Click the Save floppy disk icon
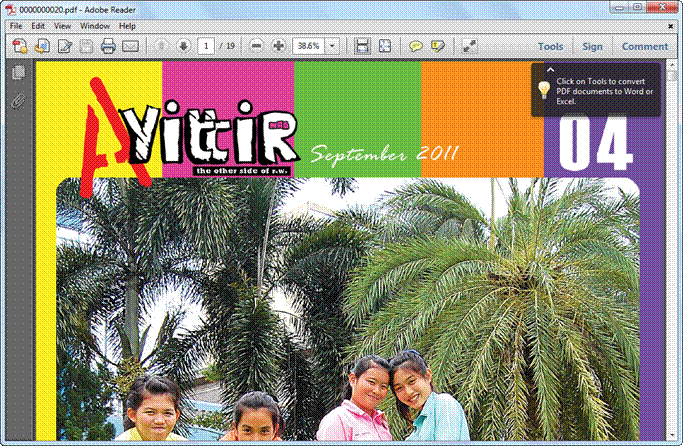Image resolution: width=683 pixels, height=446 pixels. coord(86,46)
